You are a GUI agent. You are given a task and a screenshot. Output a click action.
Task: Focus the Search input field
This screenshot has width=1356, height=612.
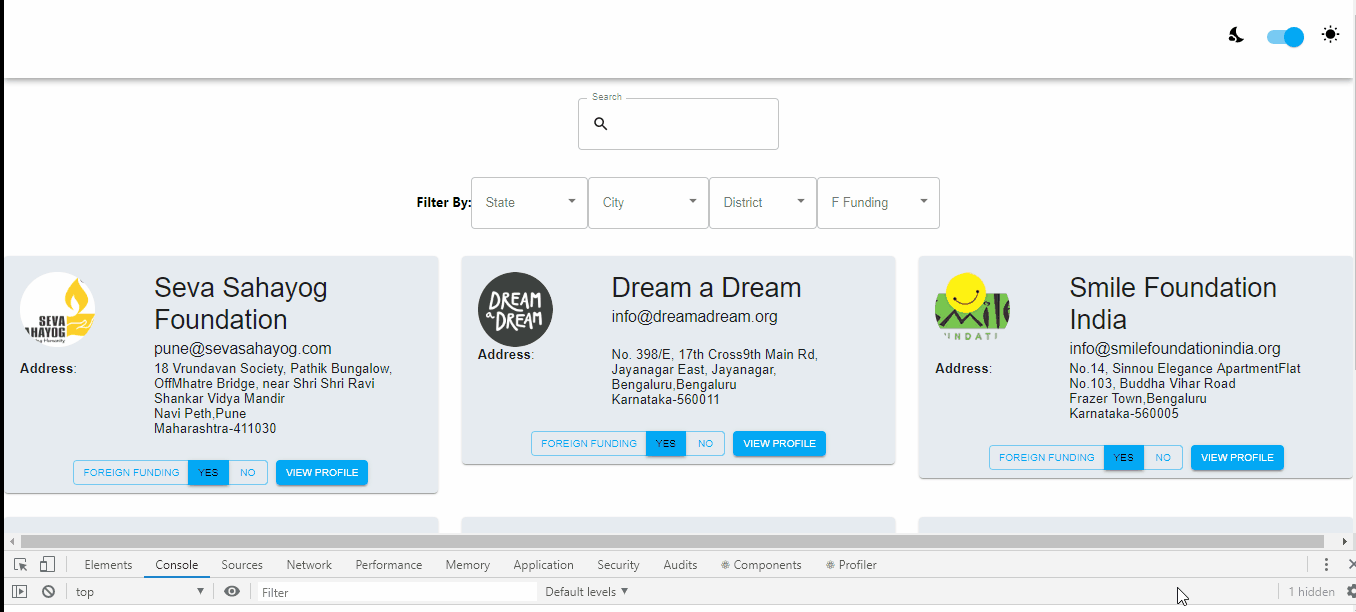point(678,124)
